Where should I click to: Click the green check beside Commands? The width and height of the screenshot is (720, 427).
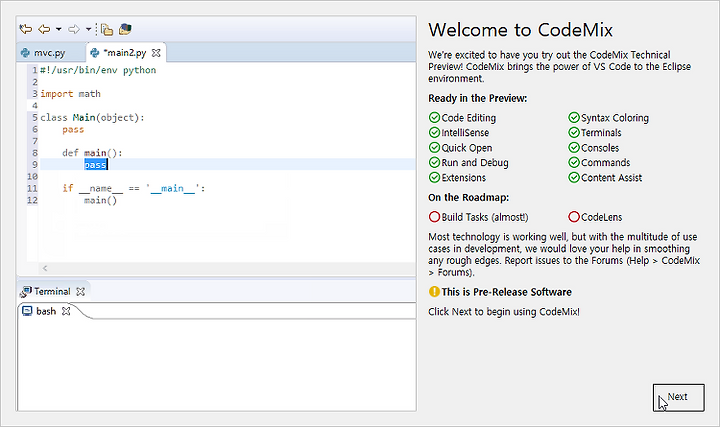[574, 163]
